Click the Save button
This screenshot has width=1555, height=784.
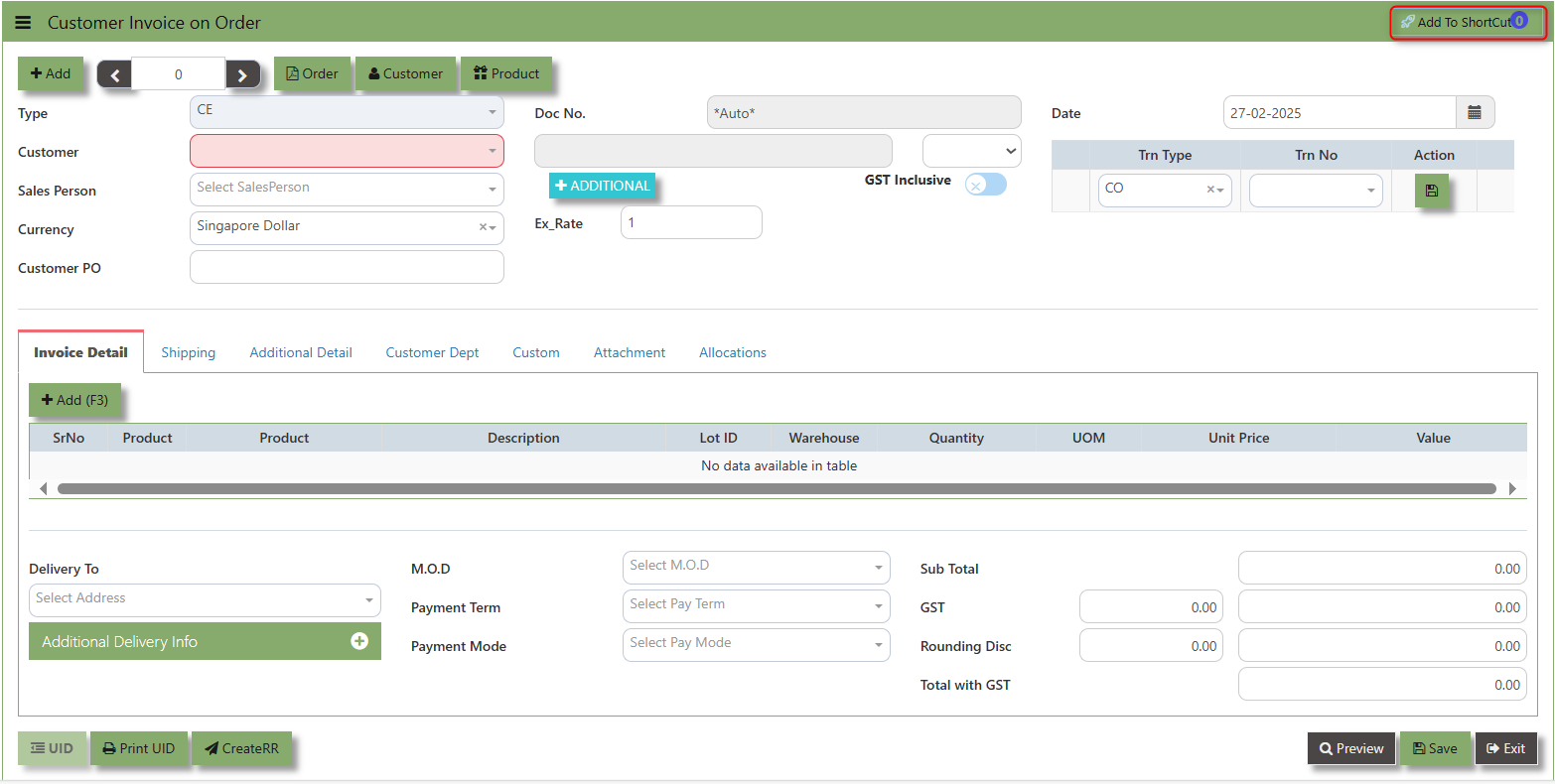[1435, 748]
